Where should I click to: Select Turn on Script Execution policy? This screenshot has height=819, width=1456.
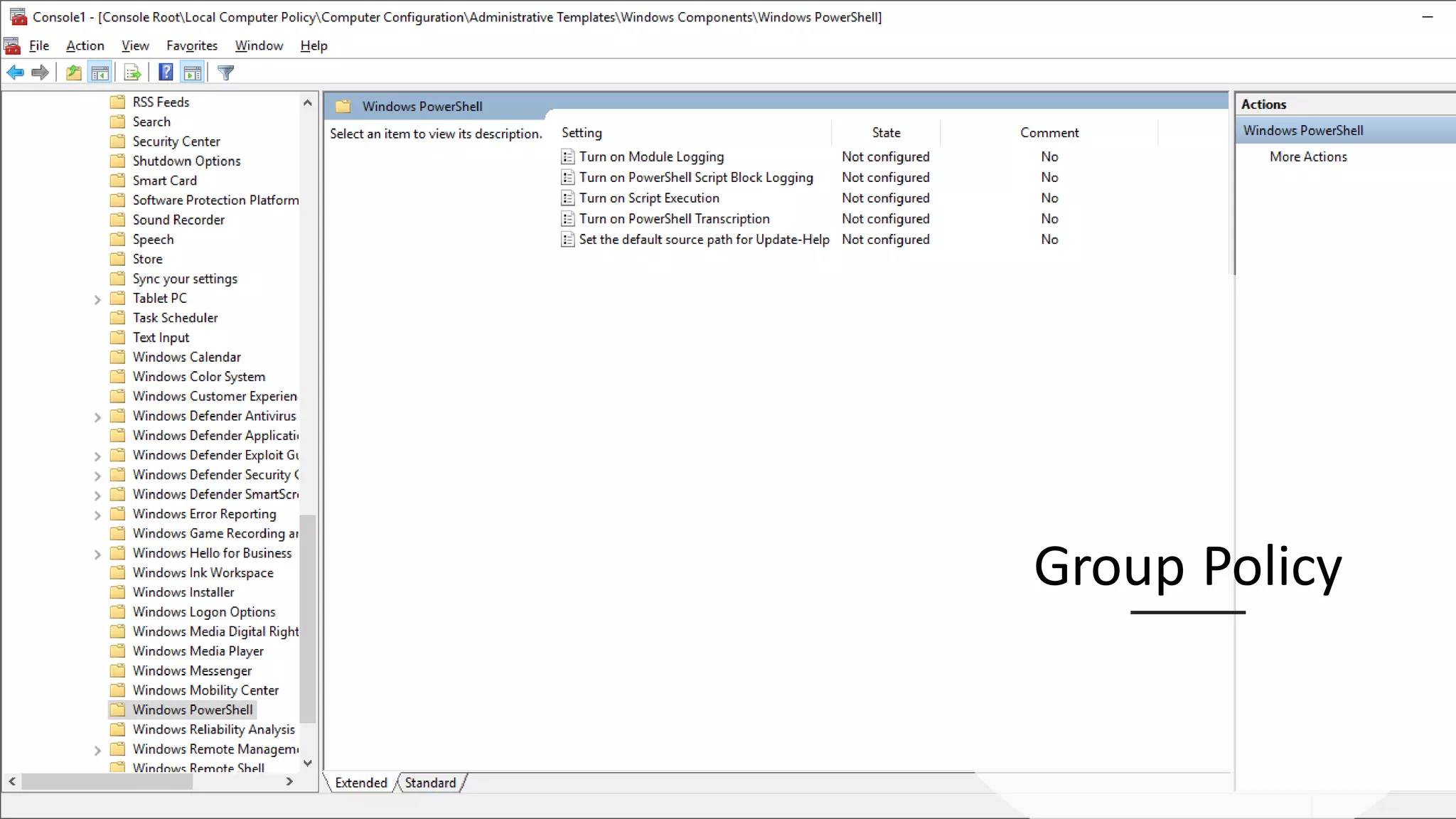[x=649, y=198]
